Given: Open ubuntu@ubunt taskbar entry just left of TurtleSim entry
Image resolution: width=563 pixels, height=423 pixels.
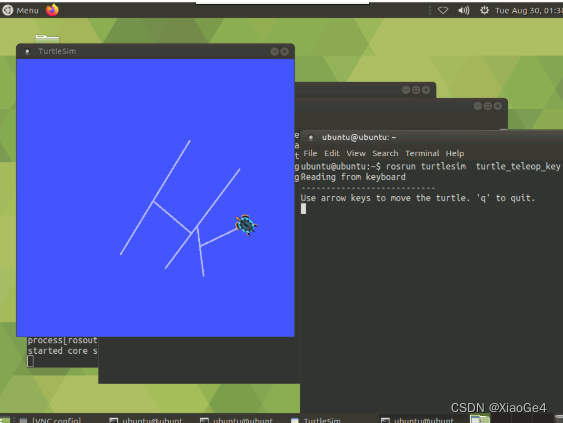Looking at the screenshot, I should [x=237, y=420].
